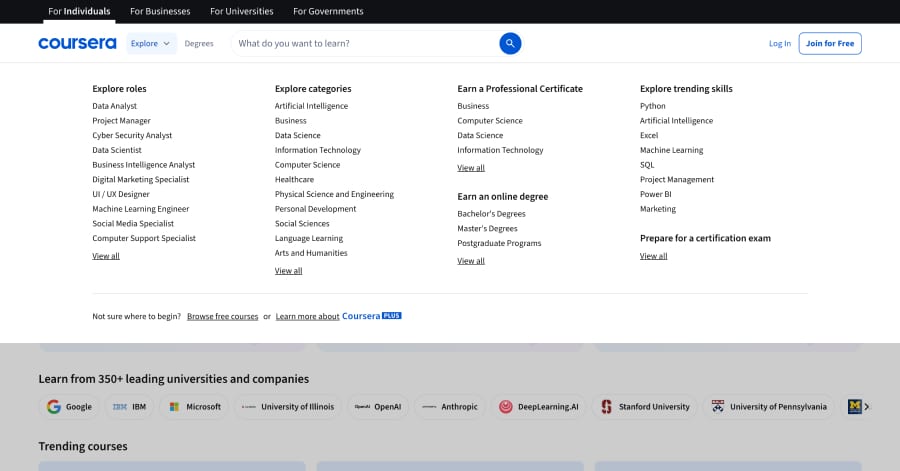Click View all under Professional Certificate
This screenshot has height=471, width=900.
click(x=471, y=168)
